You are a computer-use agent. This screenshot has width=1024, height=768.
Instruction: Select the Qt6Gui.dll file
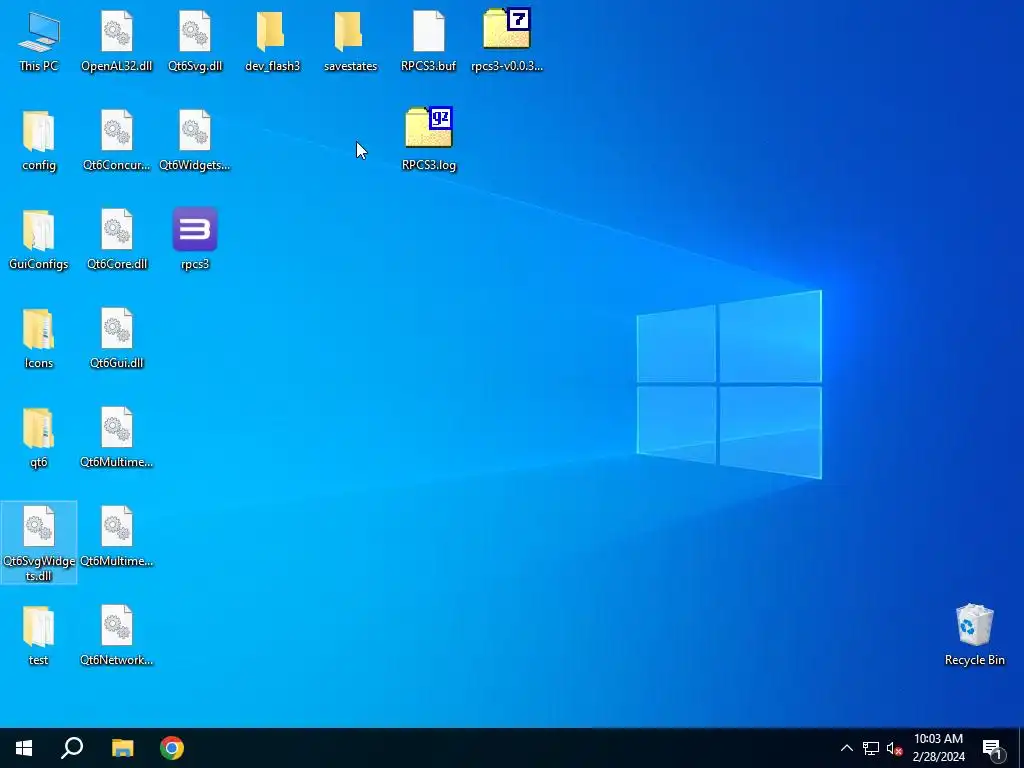point(117,338)
